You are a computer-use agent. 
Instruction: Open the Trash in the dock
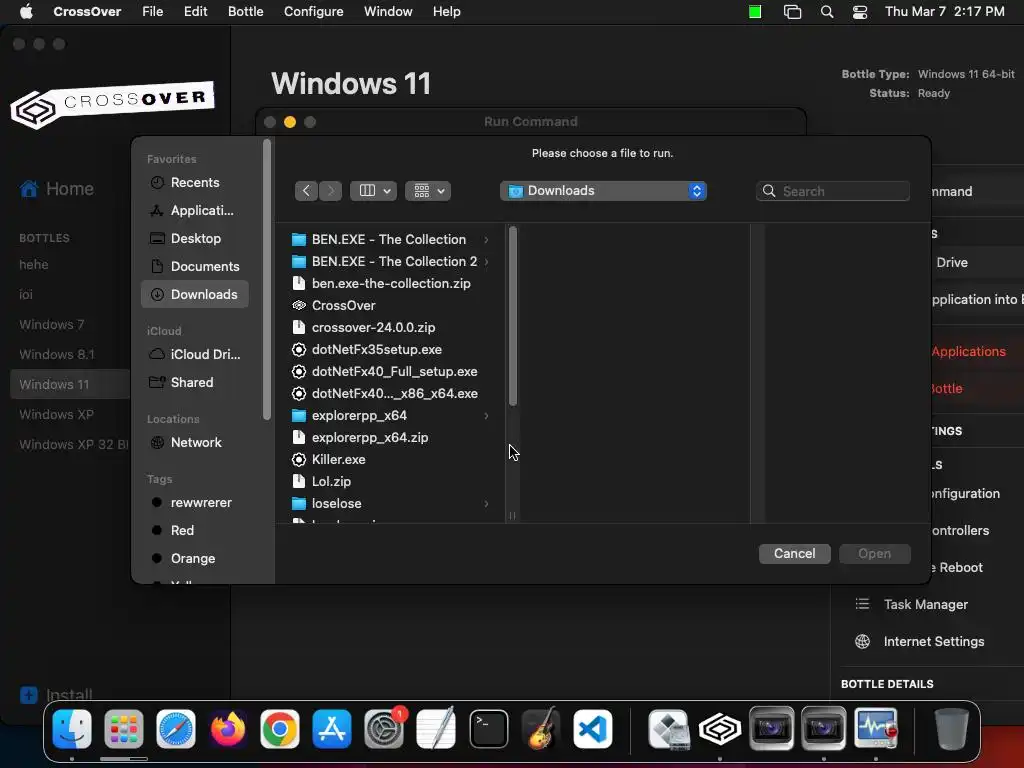[x=952, y=728]
